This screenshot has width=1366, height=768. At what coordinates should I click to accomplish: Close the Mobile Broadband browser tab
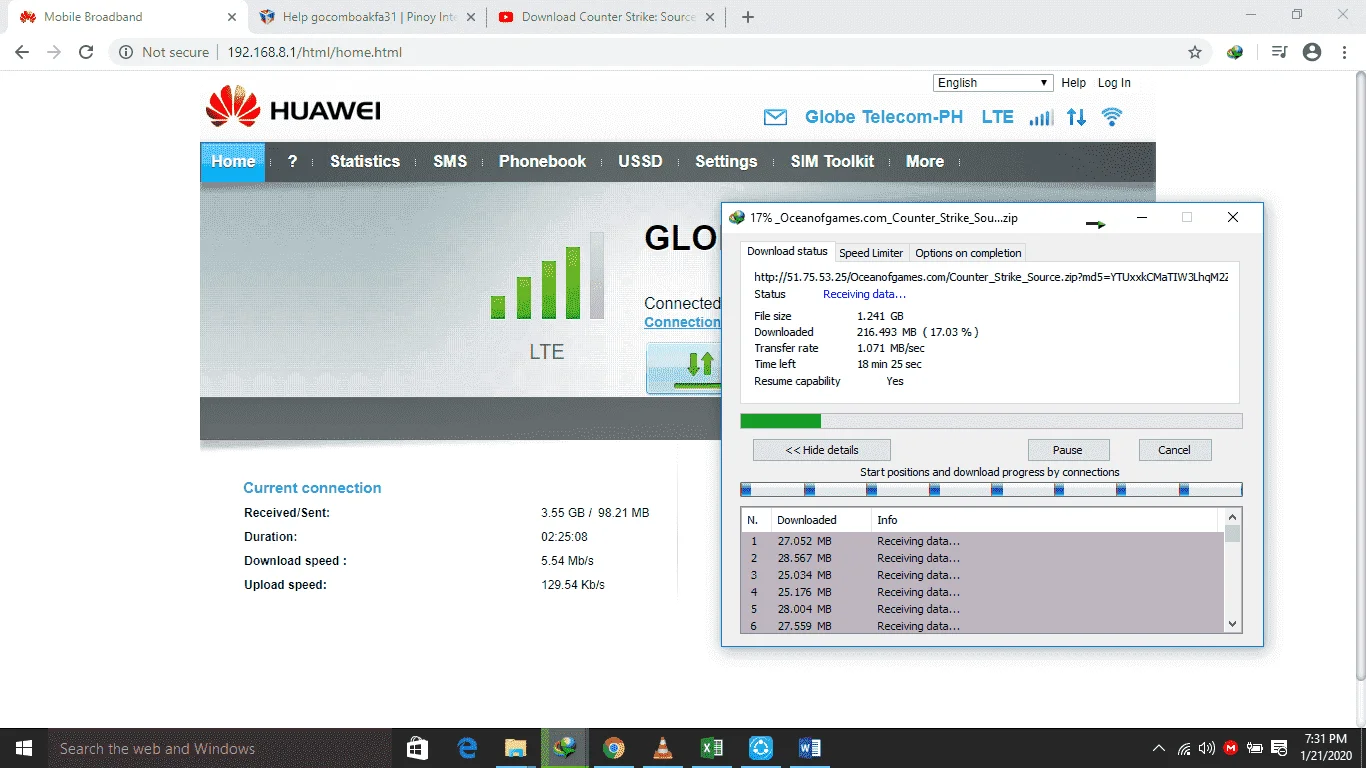[x=231, y=17]
